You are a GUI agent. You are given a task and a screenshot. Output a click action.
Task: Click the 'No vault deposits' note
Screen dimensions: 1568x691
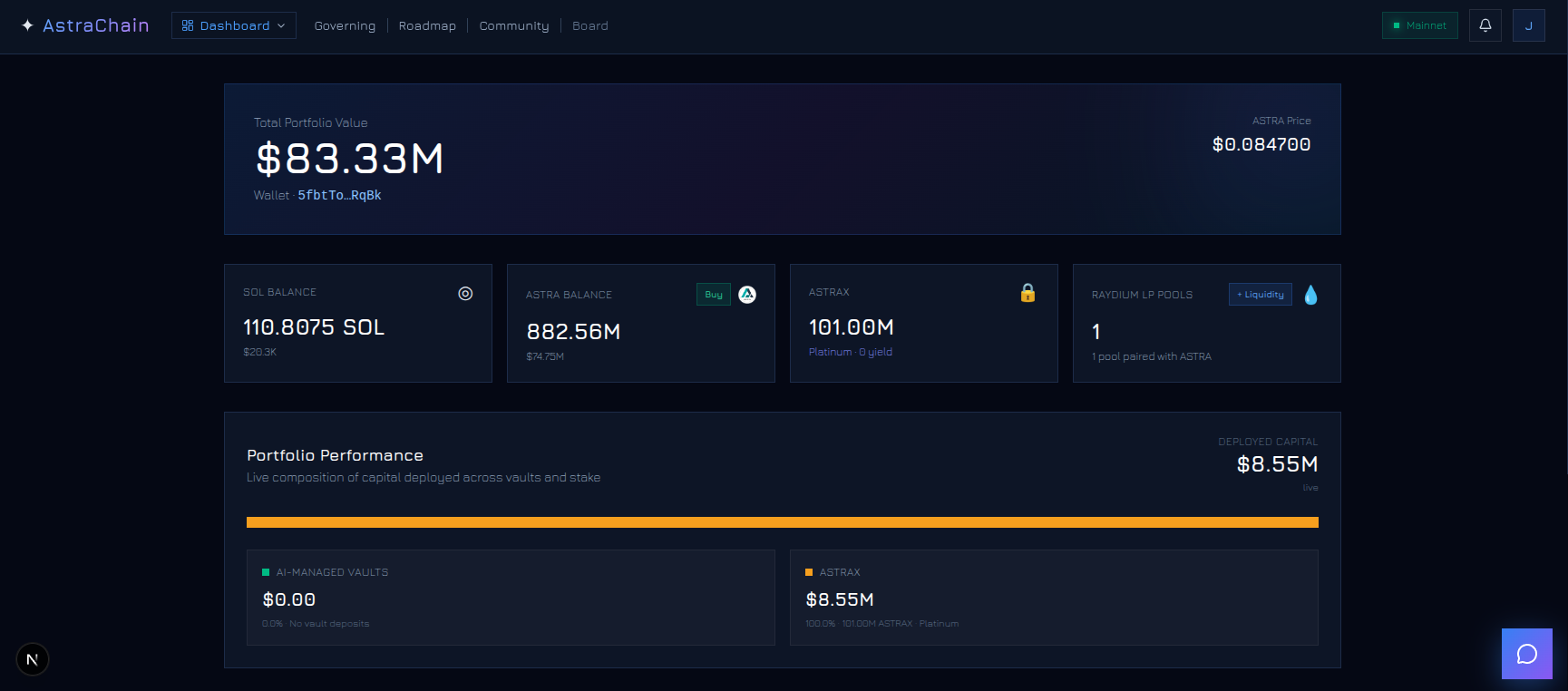329,624
